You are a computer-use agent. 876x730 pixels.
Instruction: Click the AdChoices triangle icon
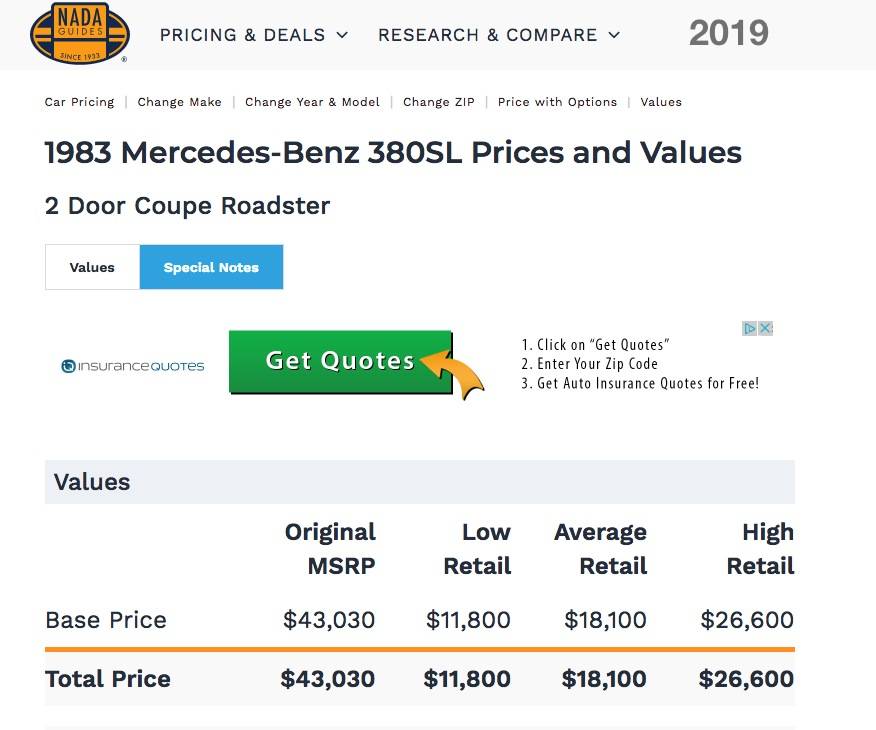pyautogui.click(x=749, y=328)
